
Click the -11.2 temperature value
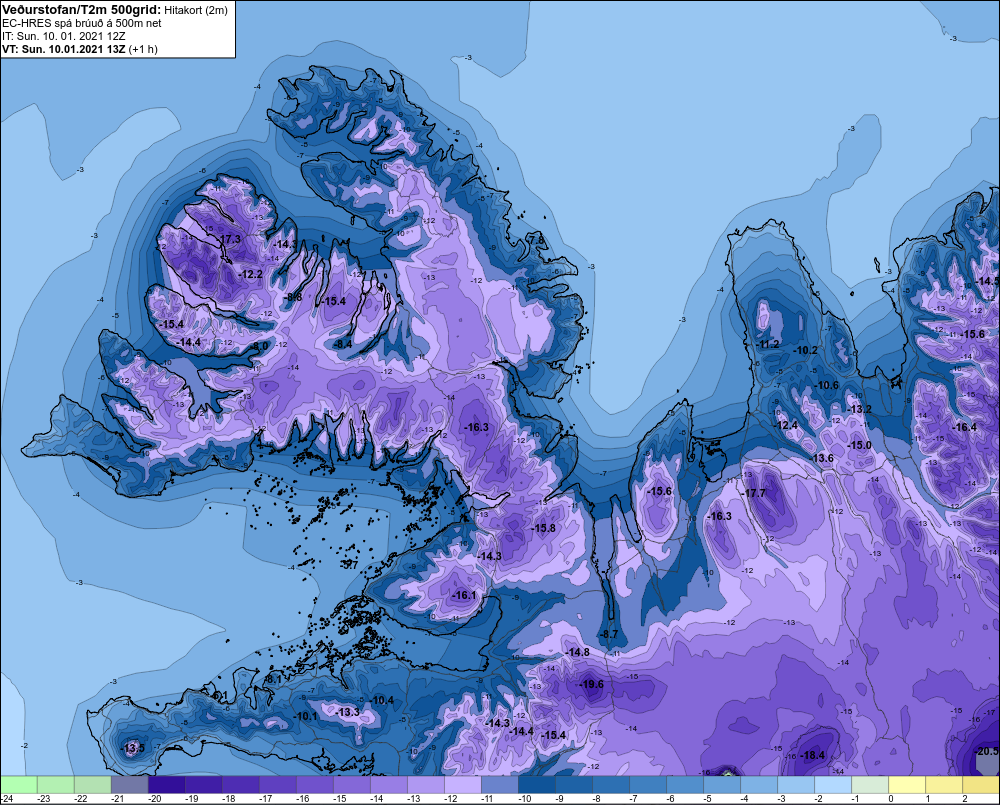[x=768, y=344]
